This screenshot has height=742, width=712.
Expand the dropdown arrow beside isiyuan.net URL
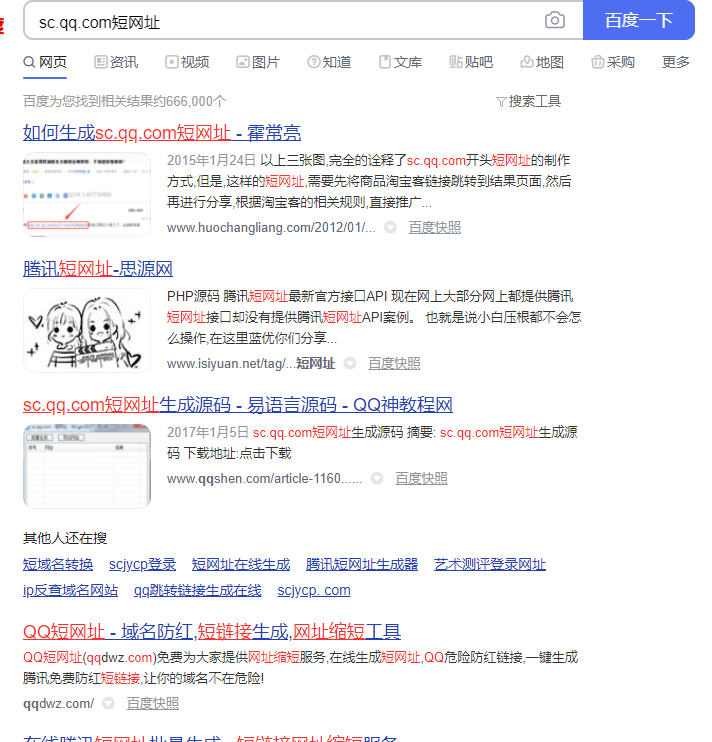[350, 363]
